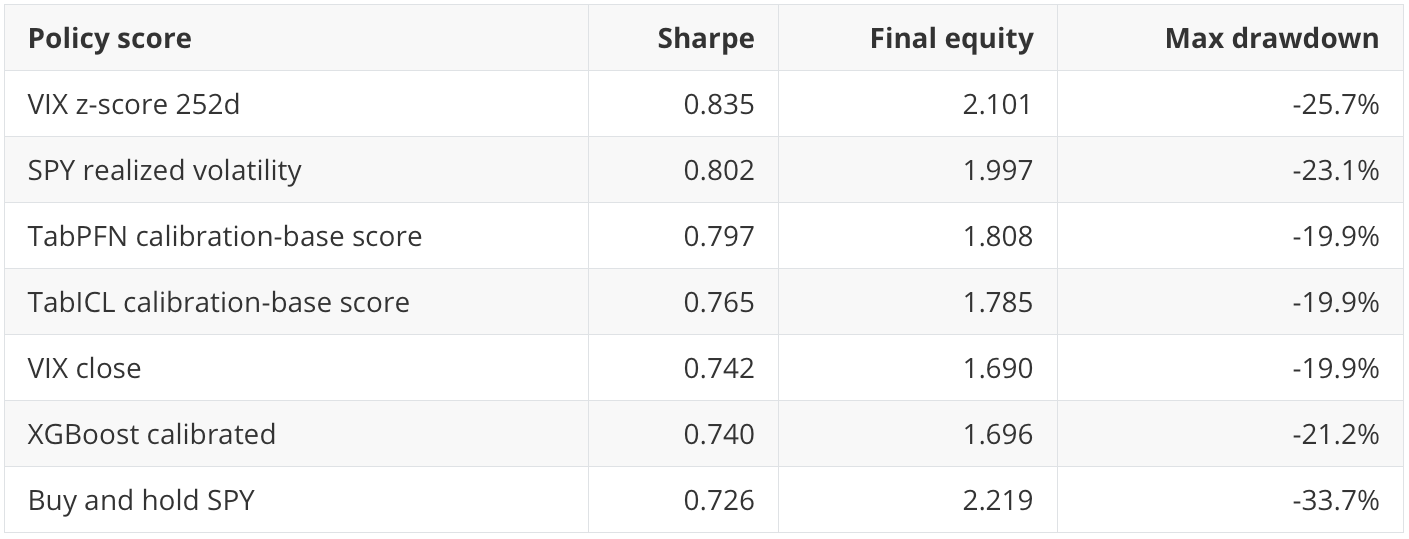1409x539 pixels.
Task: Select the Buy and hold SPY label
Action: coord(141,500)
